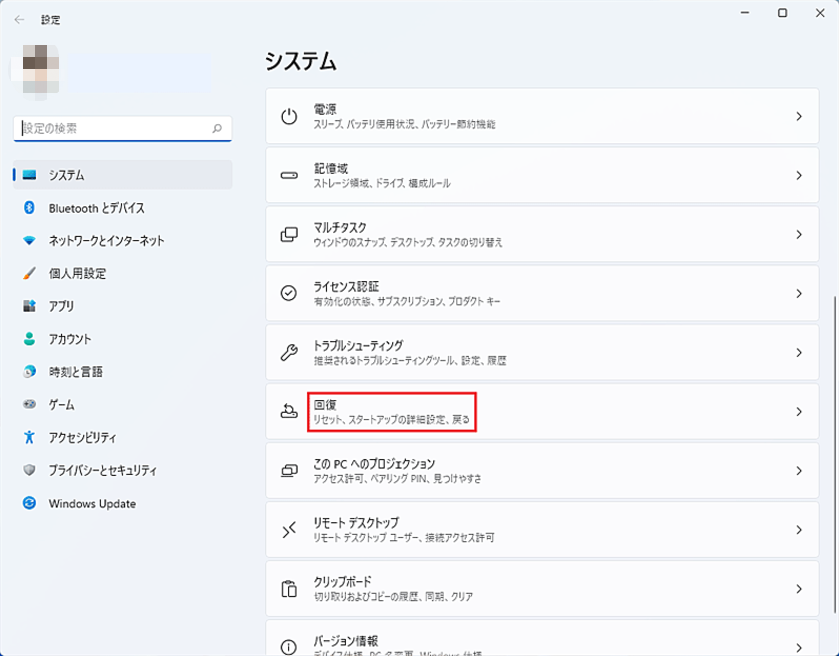Open chevron on リモート デスクトップ row

coord(798,530)
